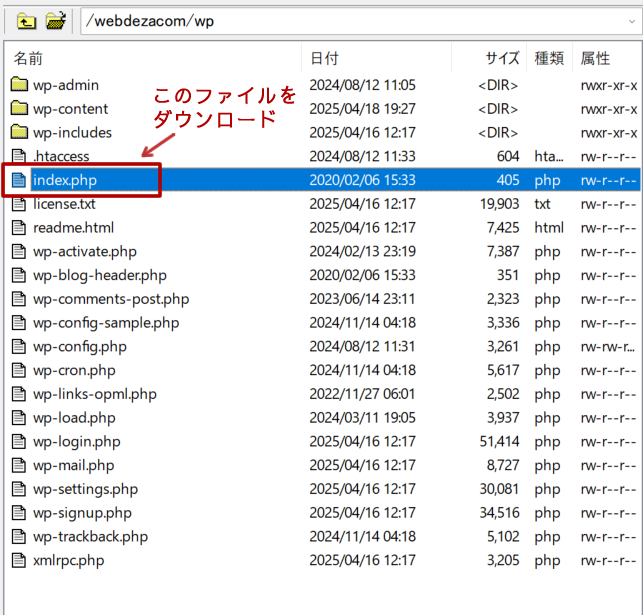This screenshot has width=643, height=615.
Task: Select the xmlrpc.php file name
Action: tap(68, 560)
